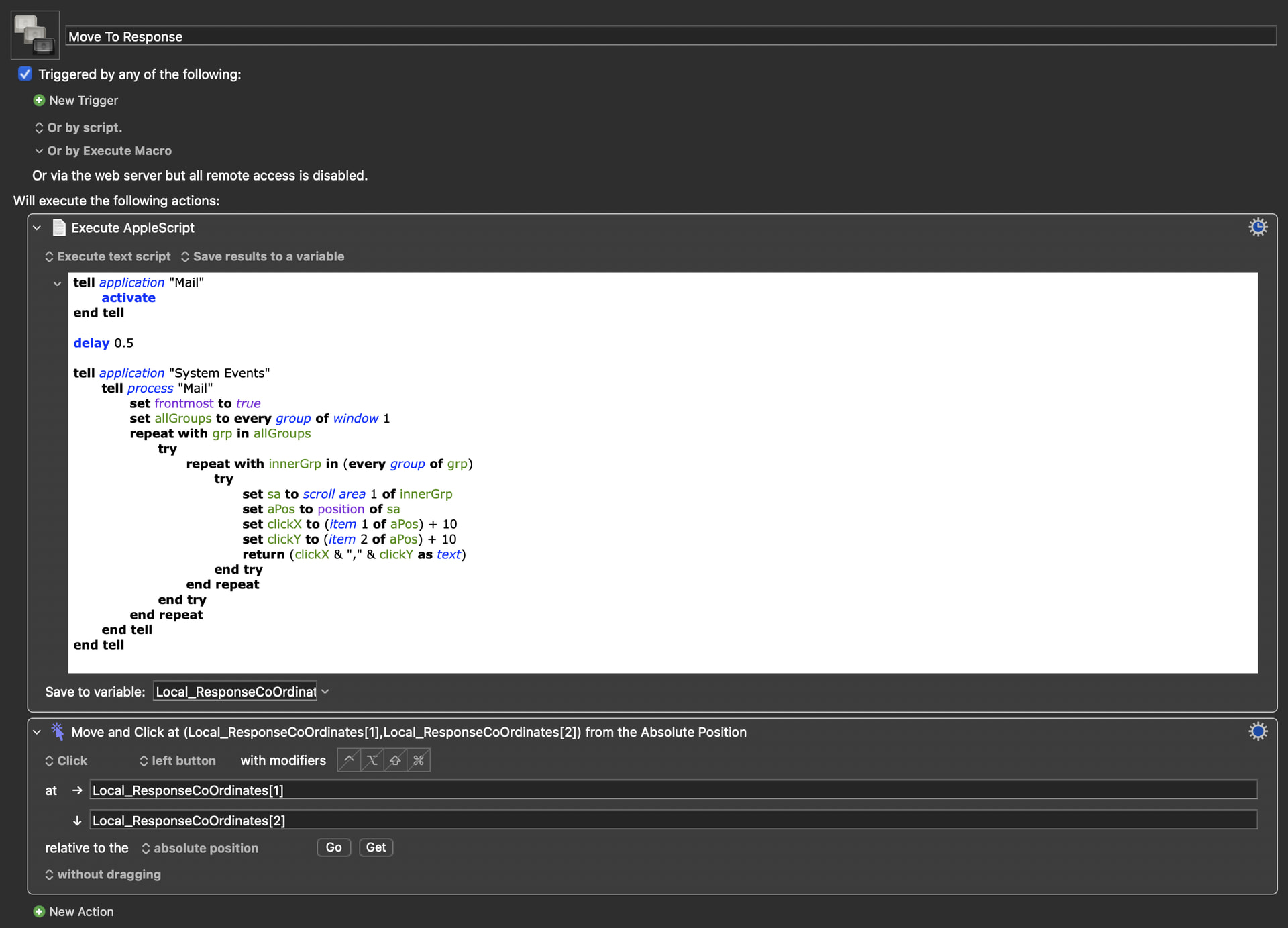This screenshot has height=928, width=1288.
Task: Uncheck Triggered by any of the following
Action: tap(25, 74)
